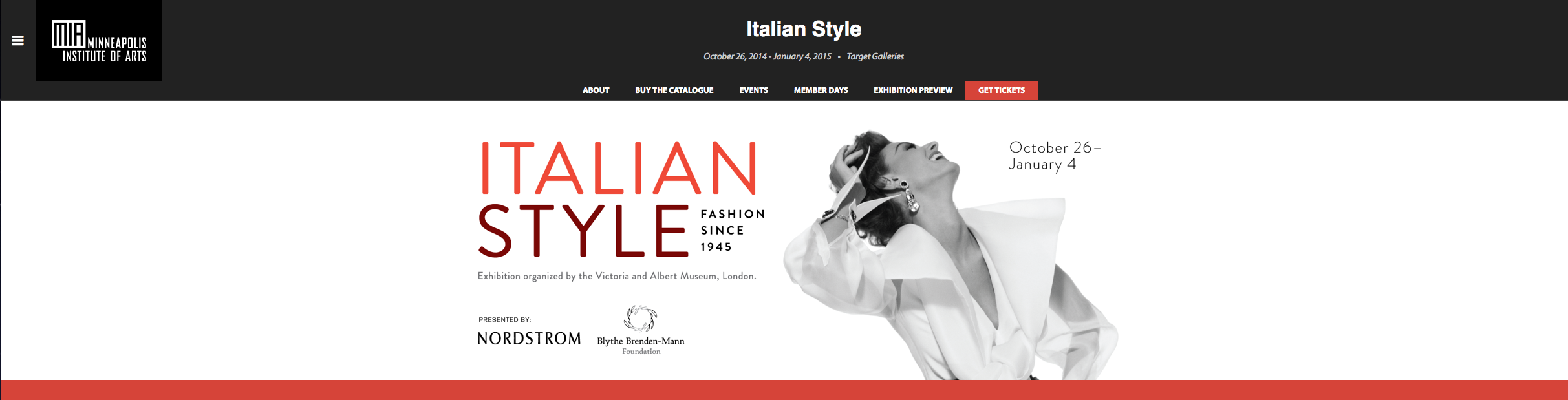Click the exhibition dates in the header

click(x=768, y=57)
